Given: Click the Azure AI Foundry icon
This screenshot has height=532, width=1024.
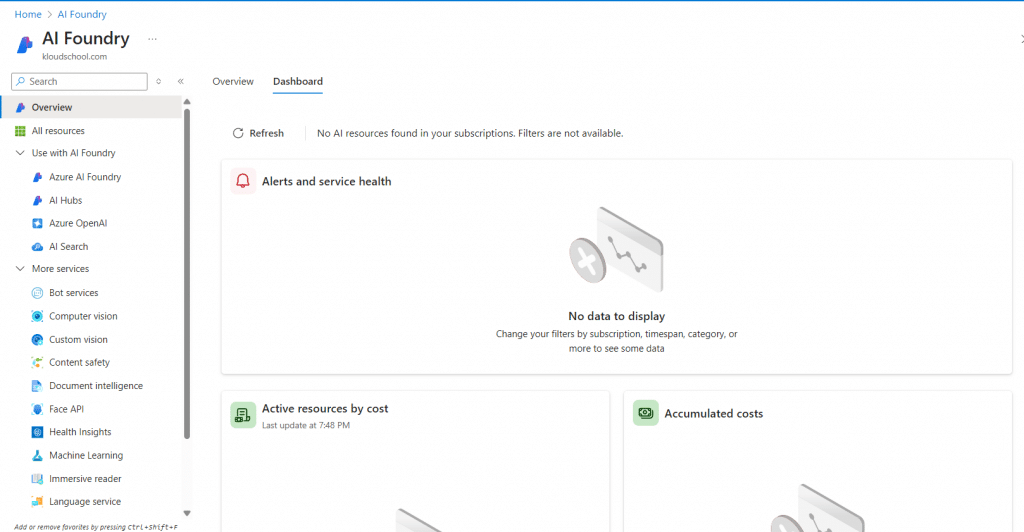Looking at the screenshot, I should click(x=38, y=177).
